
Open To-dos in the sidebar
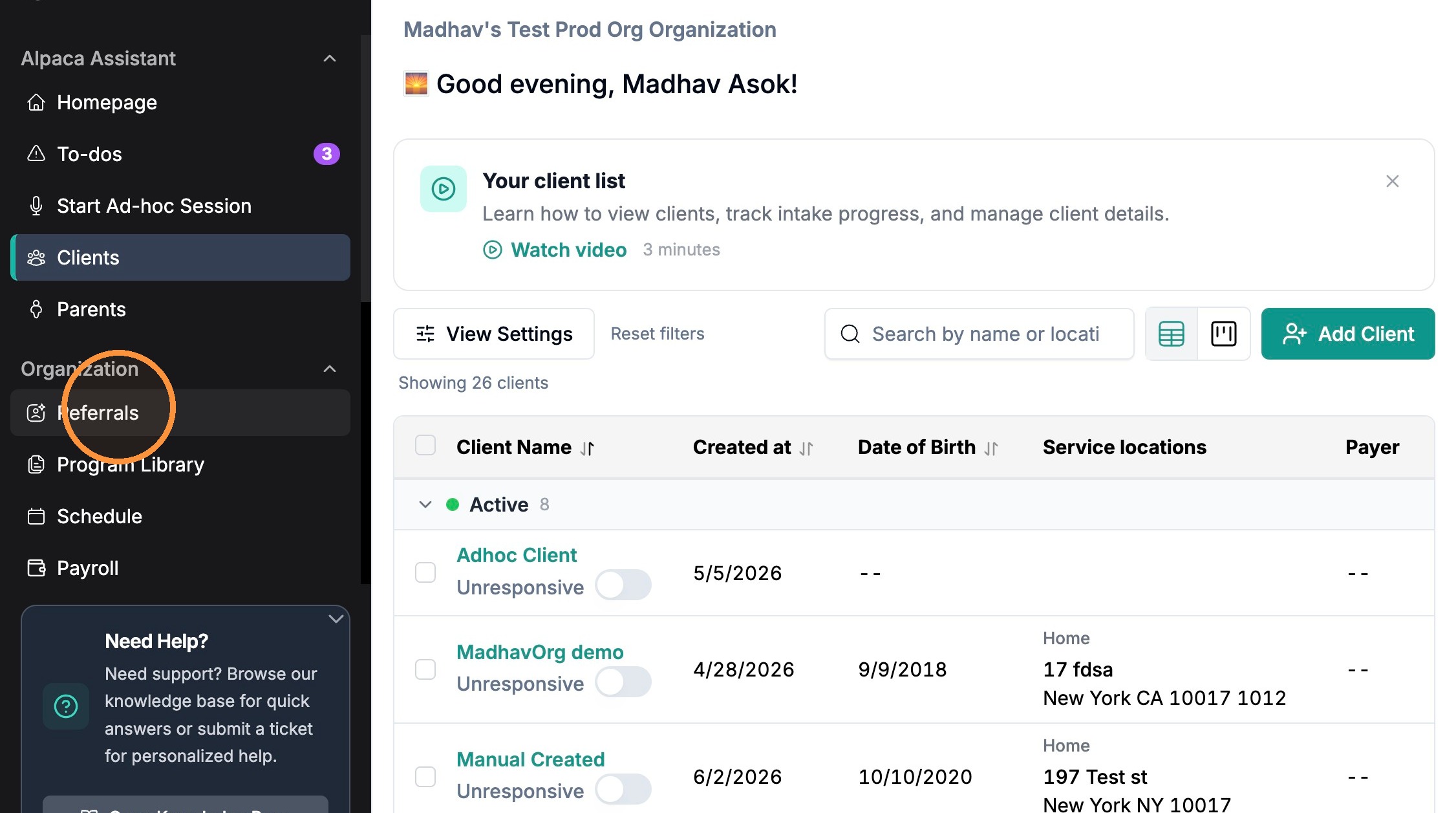[x=180, y=154]
